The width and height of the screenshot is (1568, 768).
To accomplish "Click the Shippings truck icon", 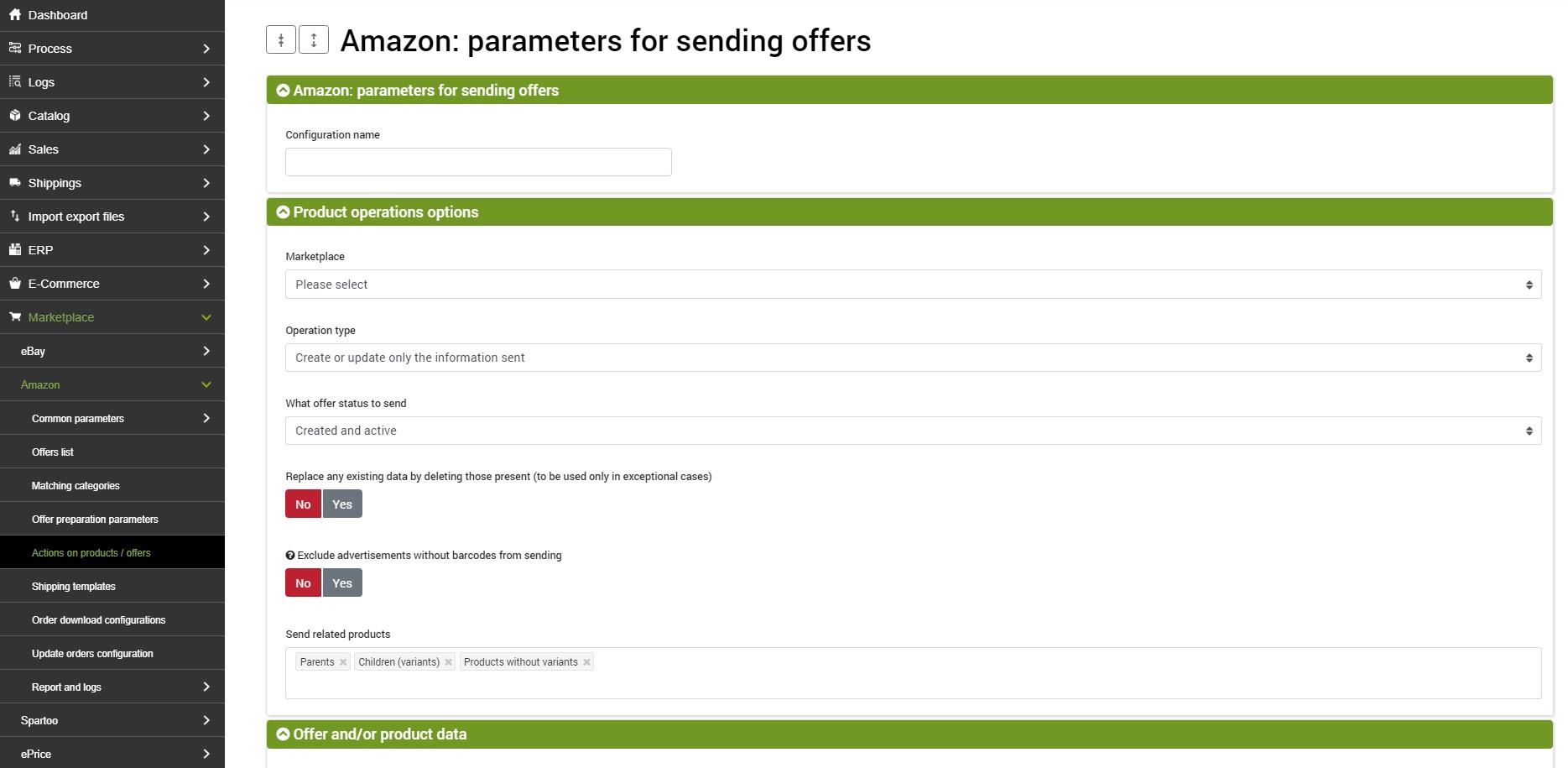I will point(15,182).
